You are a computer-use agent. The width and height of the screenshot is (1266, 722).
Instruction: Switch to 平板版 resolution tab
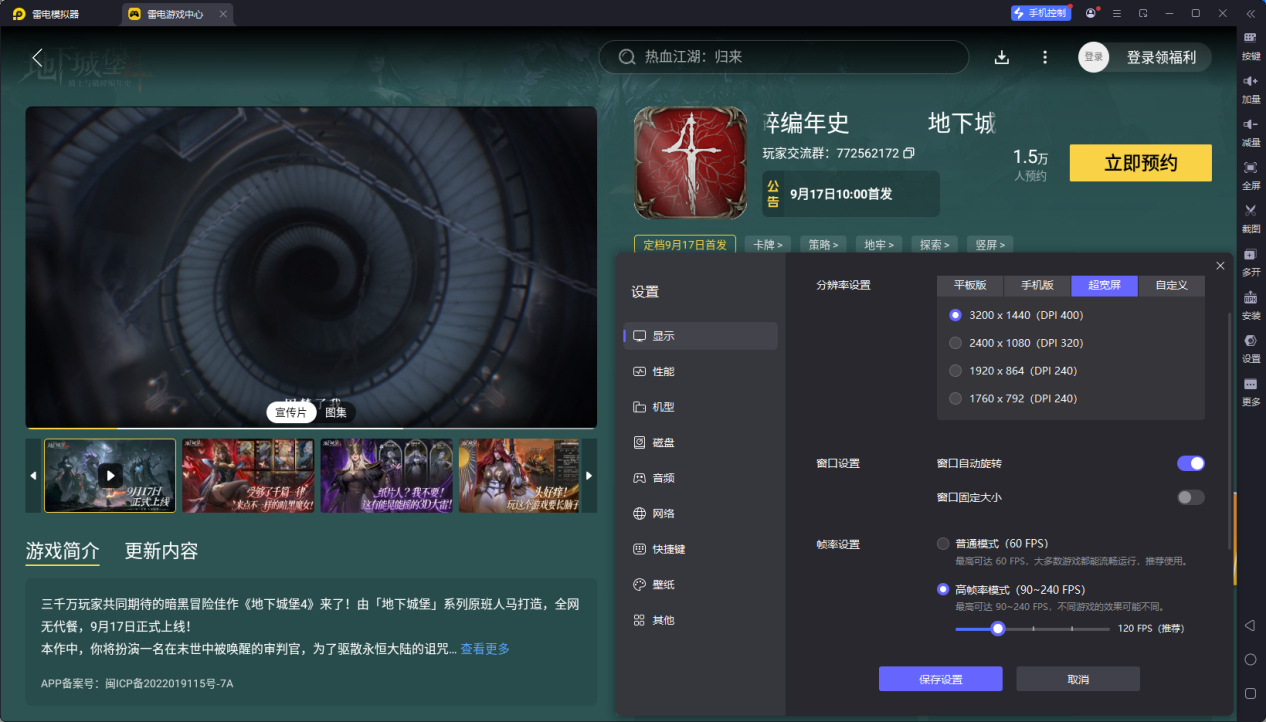(x=970, y=285)
